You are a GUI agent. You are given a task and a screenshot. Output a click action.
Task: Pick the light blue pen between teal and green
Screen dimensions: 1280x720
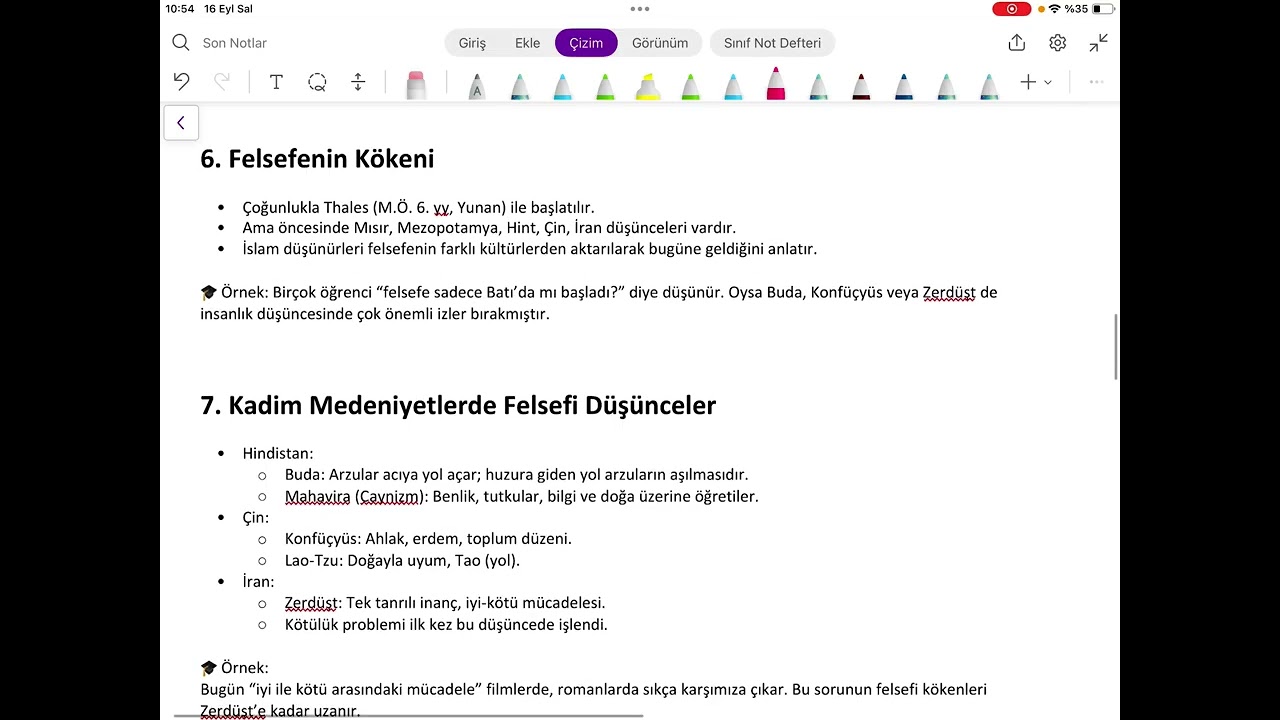562,86
